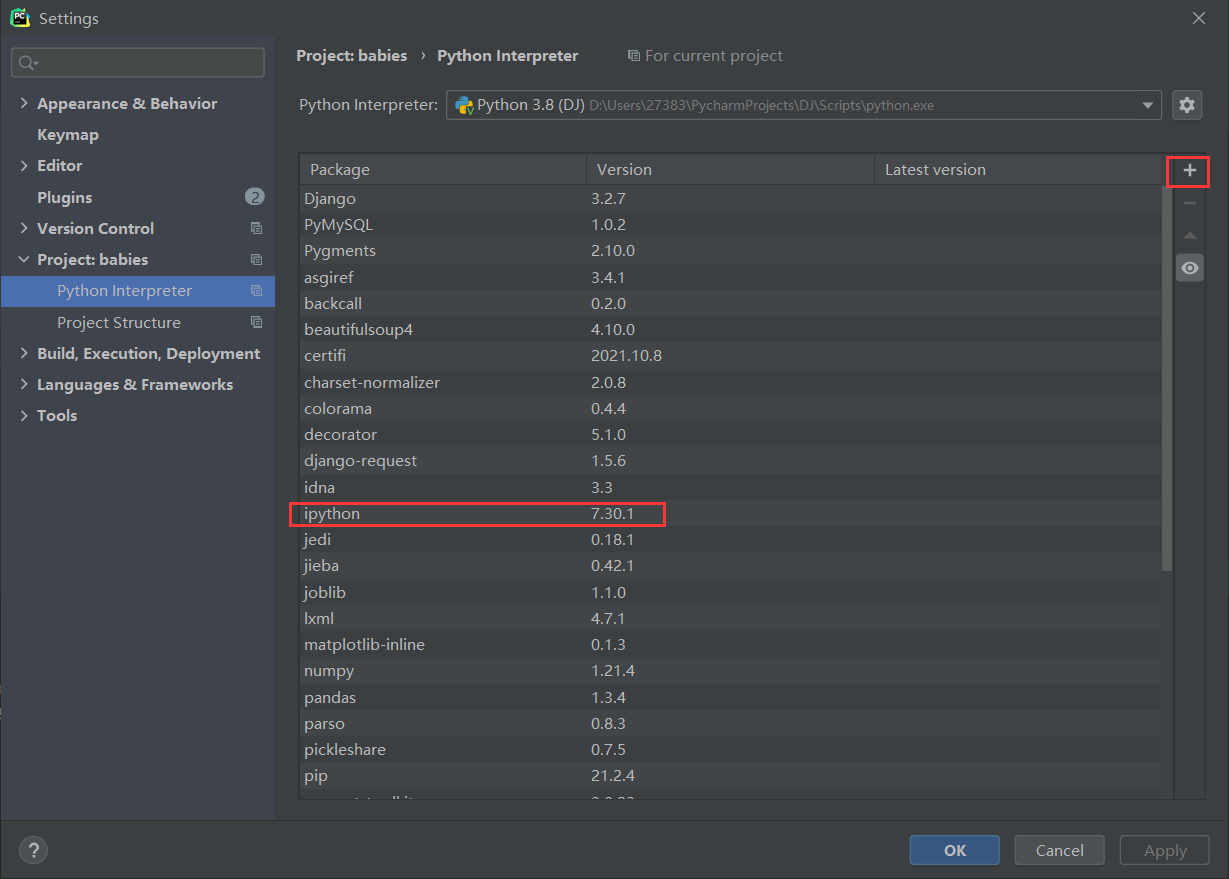The width and height of the screenshot is (1229, 879).
Task: Collapse Project: babies section
Action: 24,260
